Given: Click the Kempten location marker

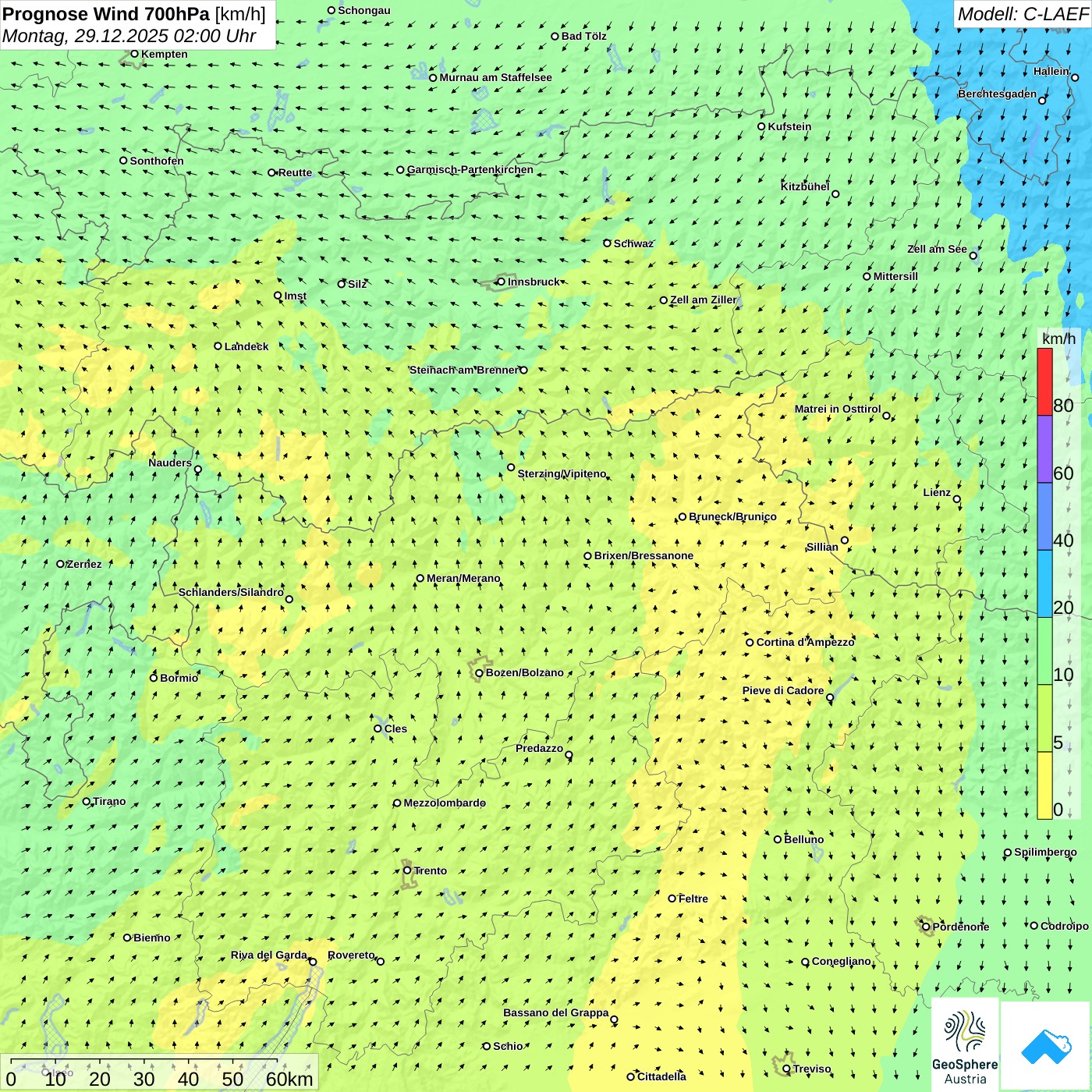Looking at the screenshot, I should [x=134, y=54].
